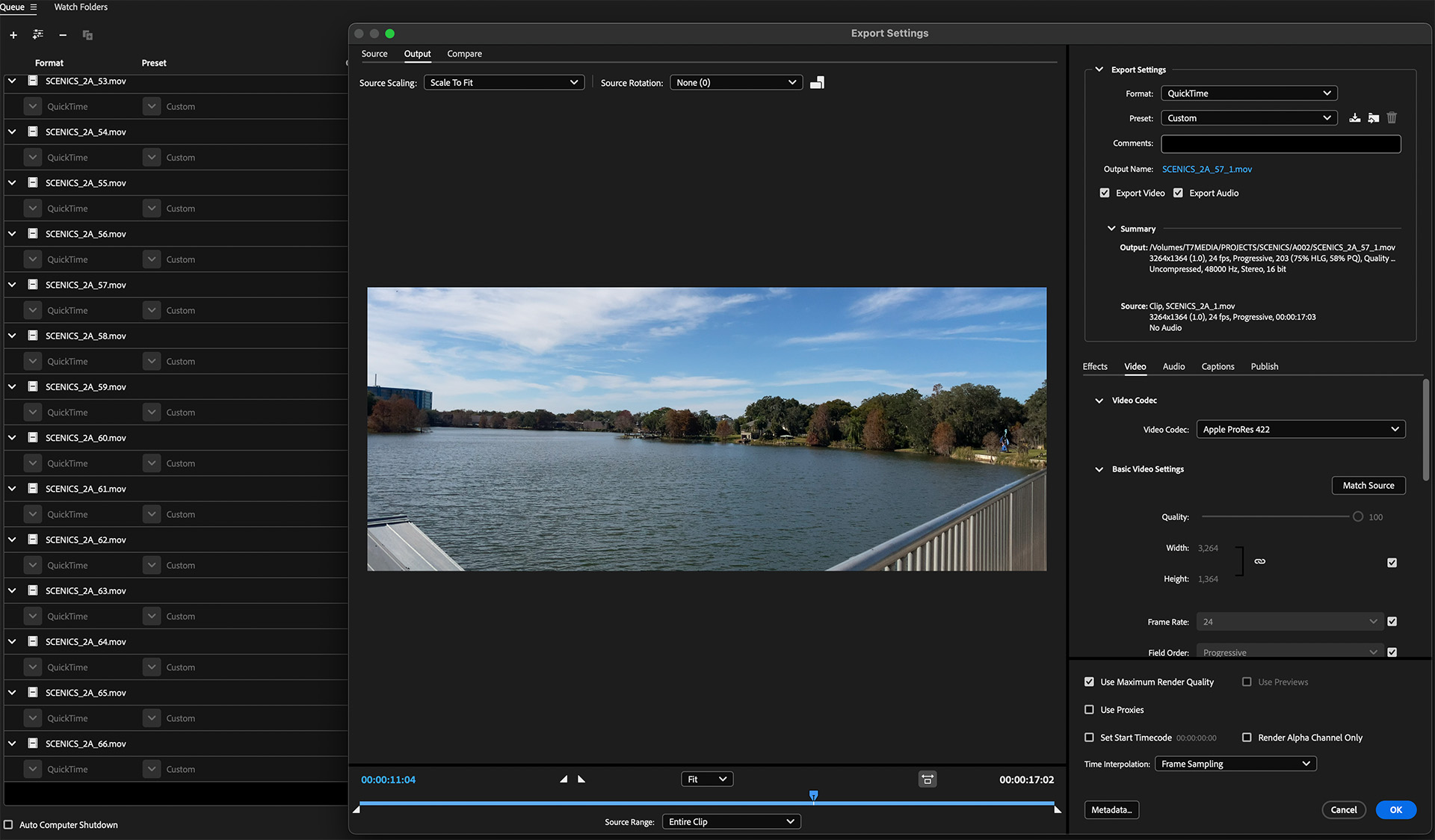This screenshot has width=1435, height=840.
Task: Click the Match Source button
Action: [1368, 485]
